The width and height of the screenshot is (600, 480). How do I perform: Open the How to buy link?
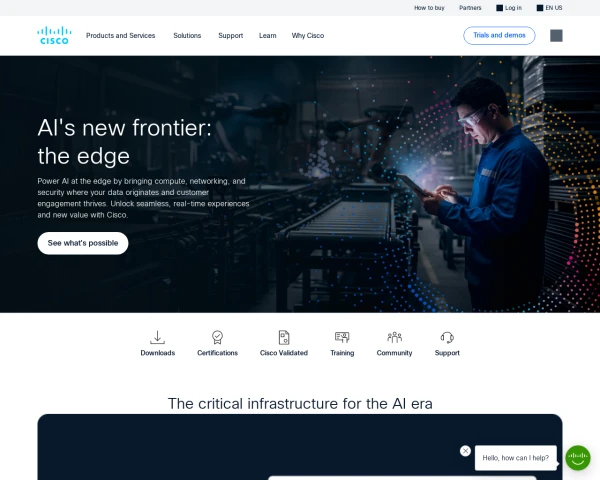pyautogui.click(x=429, y=8)
